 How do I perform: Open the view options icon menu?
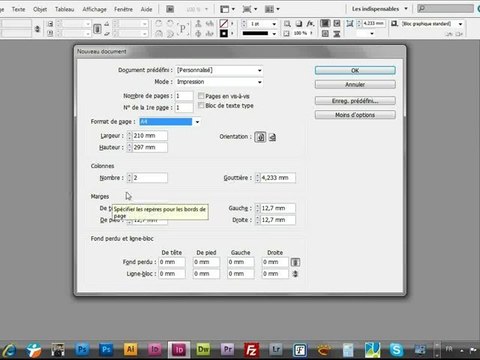click(227, 9)
